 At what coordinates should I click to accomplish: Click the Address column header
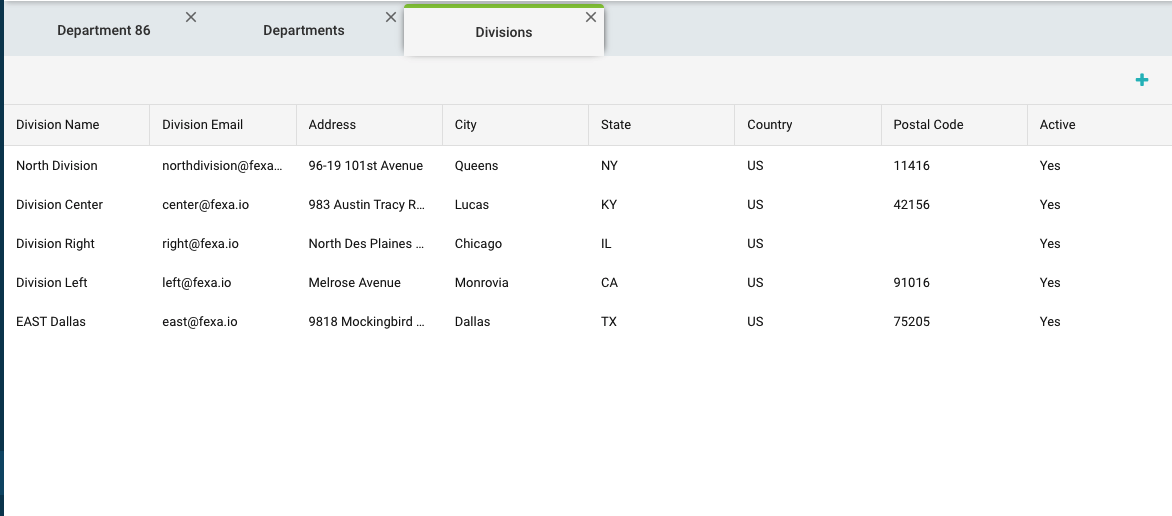point(332,125)
